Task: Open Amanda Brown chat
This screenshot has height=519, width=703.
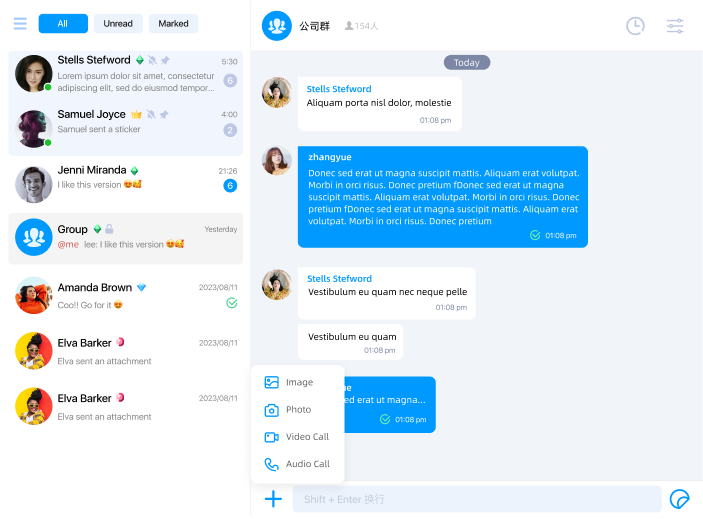Action: pos(126,295)
